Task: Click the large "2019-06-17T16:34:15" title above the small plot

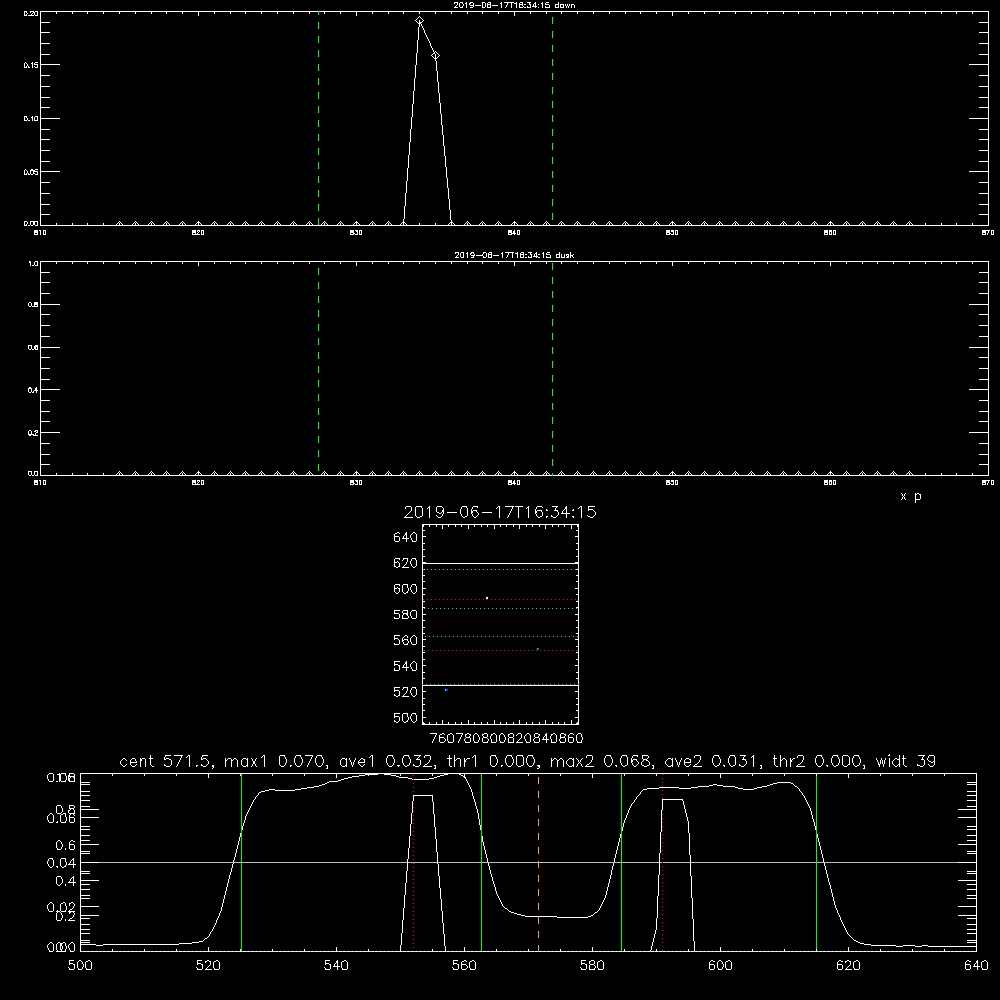Action: tap(500, 512)
